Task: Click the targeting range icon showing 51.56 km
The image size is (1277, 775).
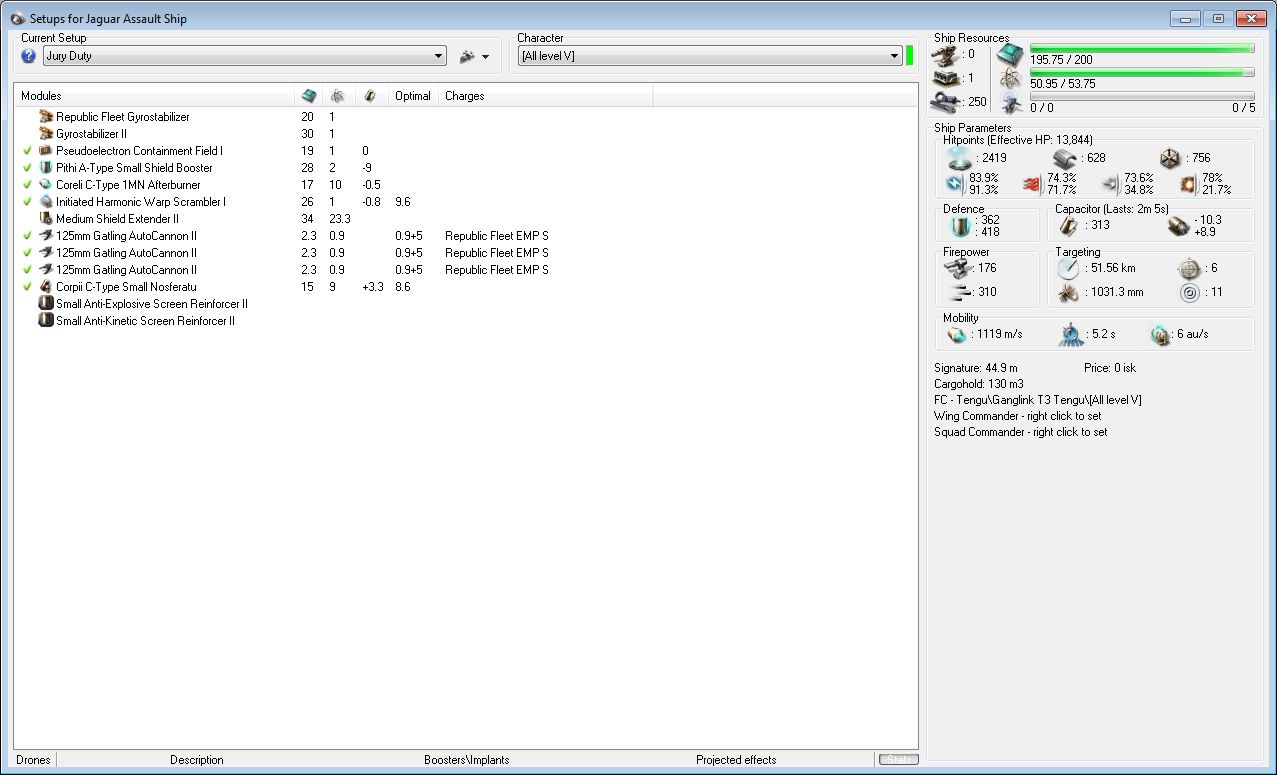Action: pos(1069,268)
